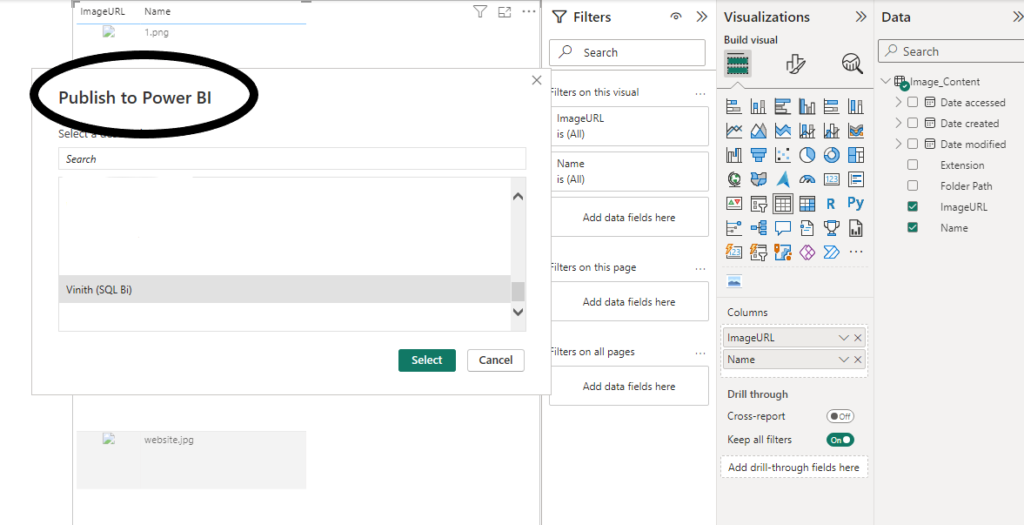This screenshot has width=1024, height=525.
Task: Select the KPI visual
Action: coord(734,204)
